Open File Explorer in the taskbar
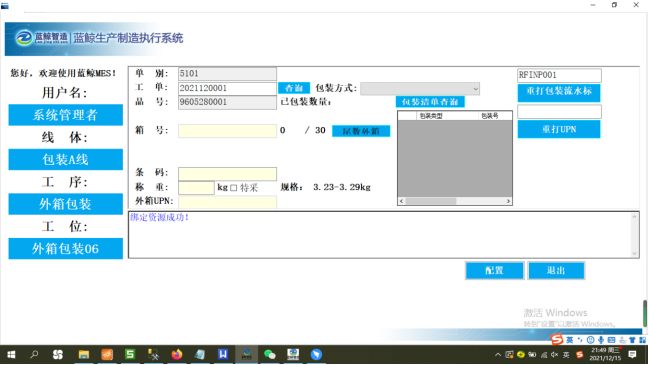This screenshot has height=365, width=649. (84, 355)
